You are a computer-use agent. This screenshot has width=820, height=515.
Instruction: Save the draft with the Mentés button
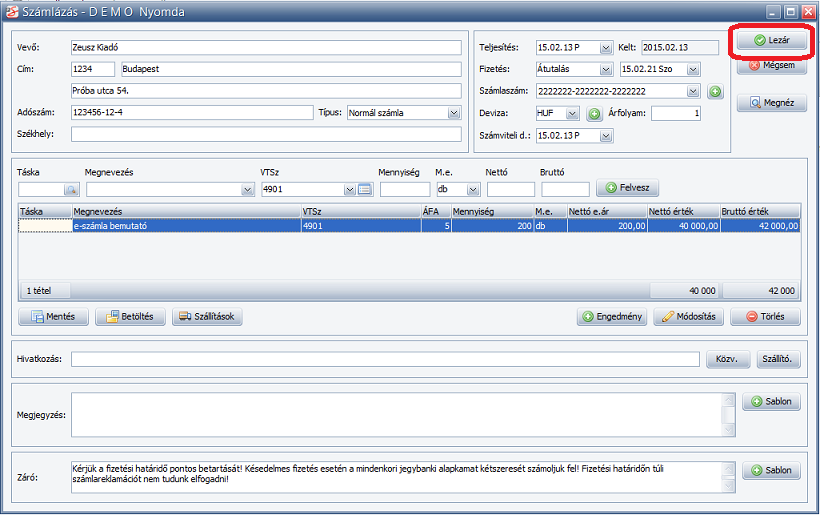tap(53, 316)
